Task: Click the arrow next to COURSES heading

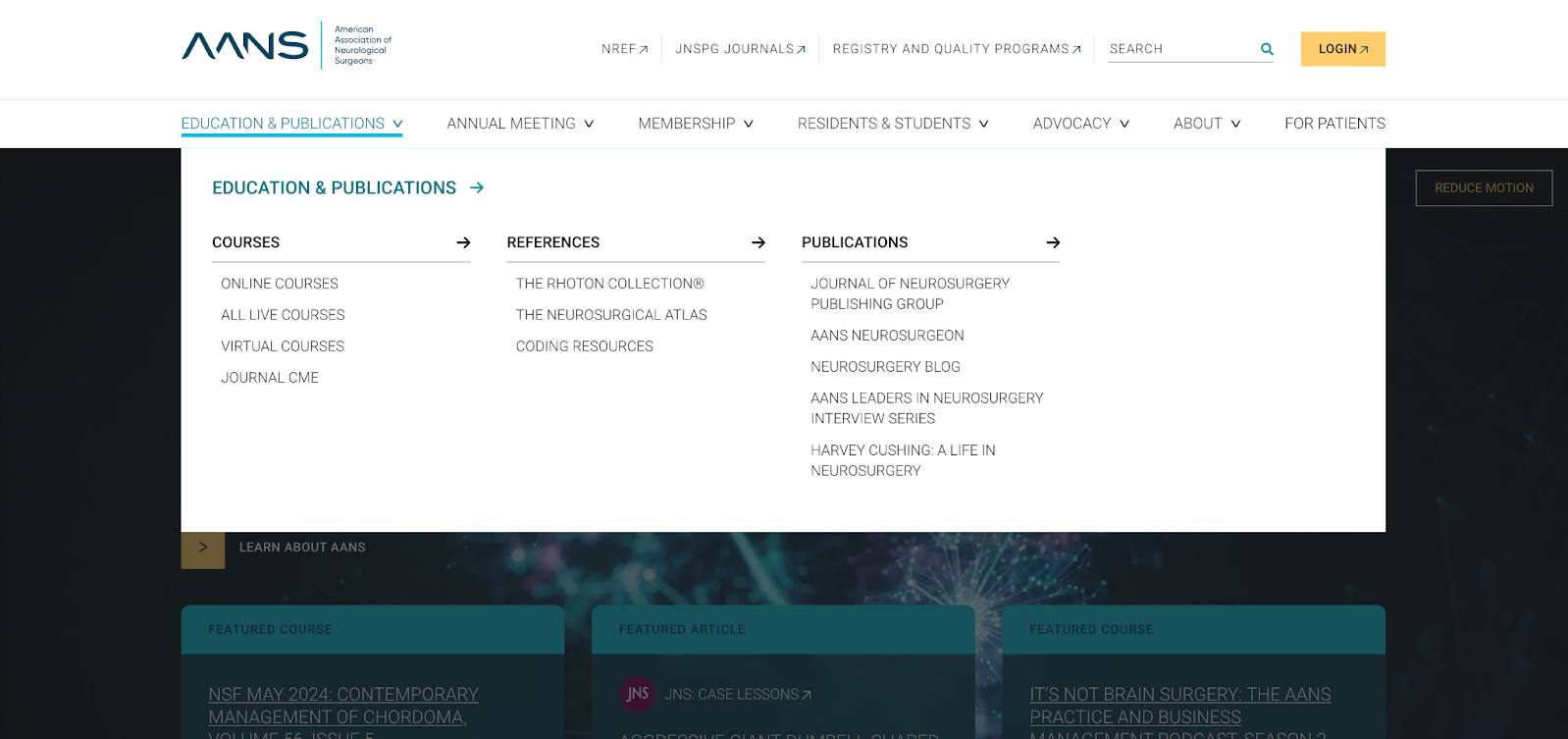Action: [x=463, y=242]
